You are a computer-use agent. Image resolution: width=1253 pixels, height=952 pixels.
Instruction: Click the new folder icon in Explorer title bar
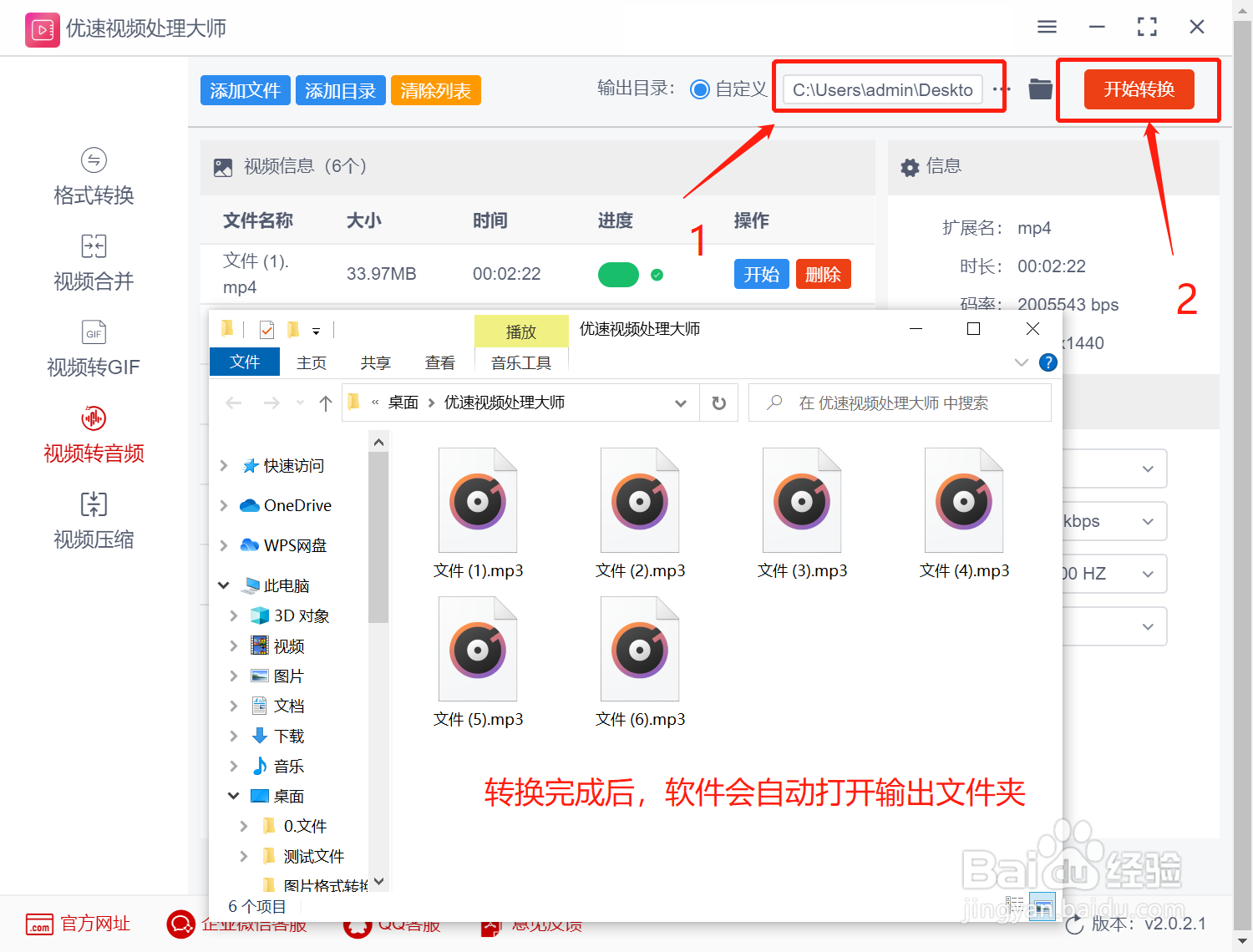293,329
